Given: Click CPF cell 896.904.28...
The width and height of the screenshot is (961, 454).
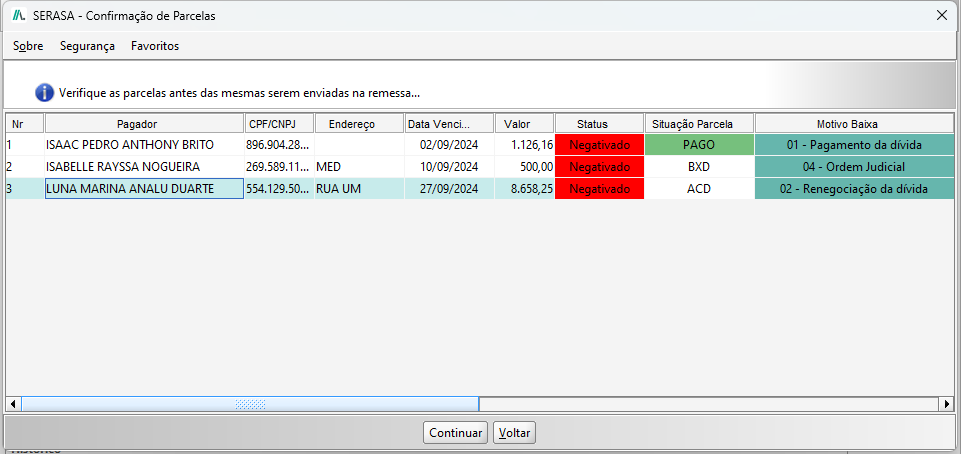Looking at the screenshot, I should [x=279, y=145].
